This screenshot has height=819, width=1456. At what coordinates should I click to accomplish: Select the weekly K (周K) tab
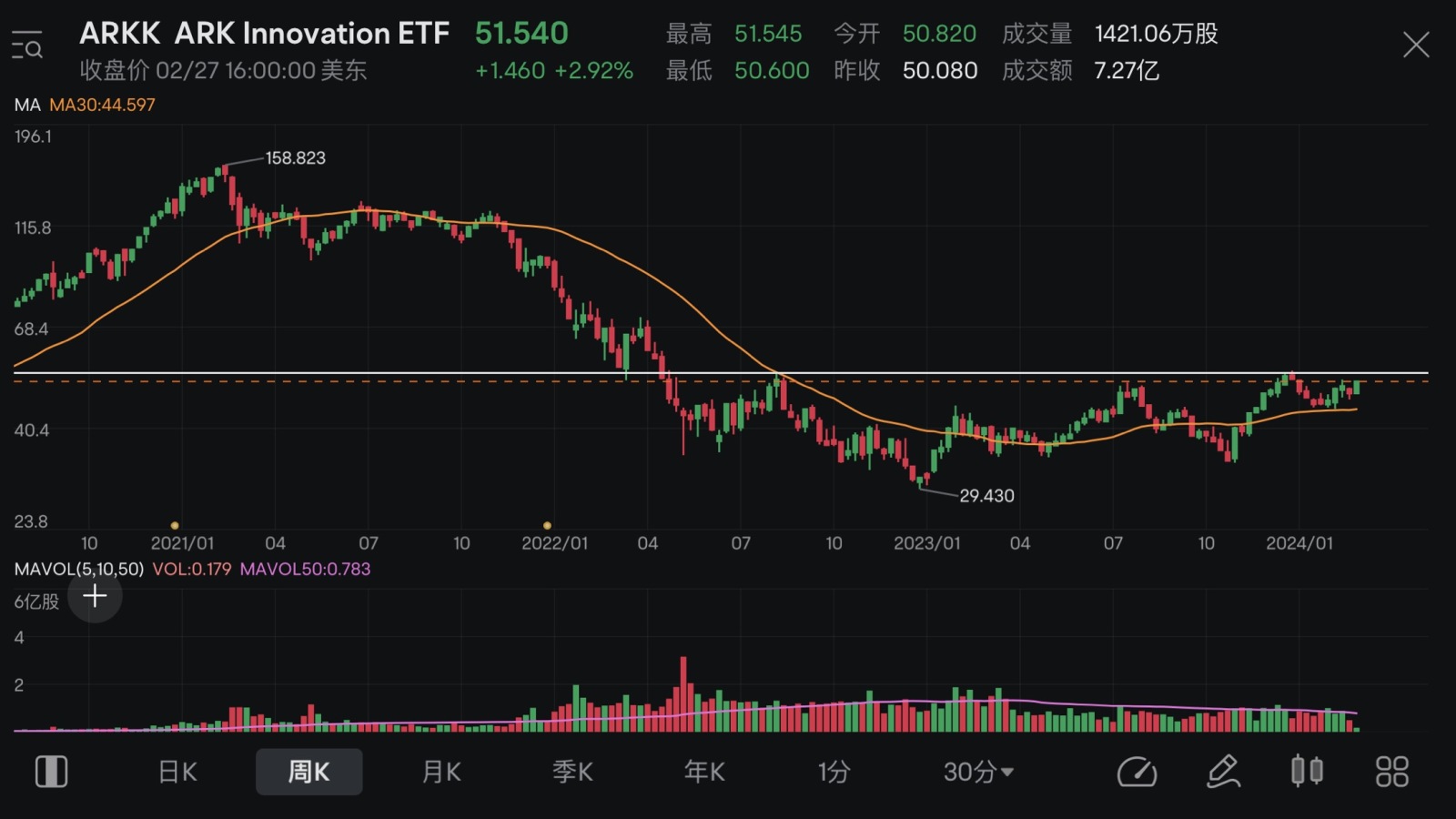coord(308,772)
